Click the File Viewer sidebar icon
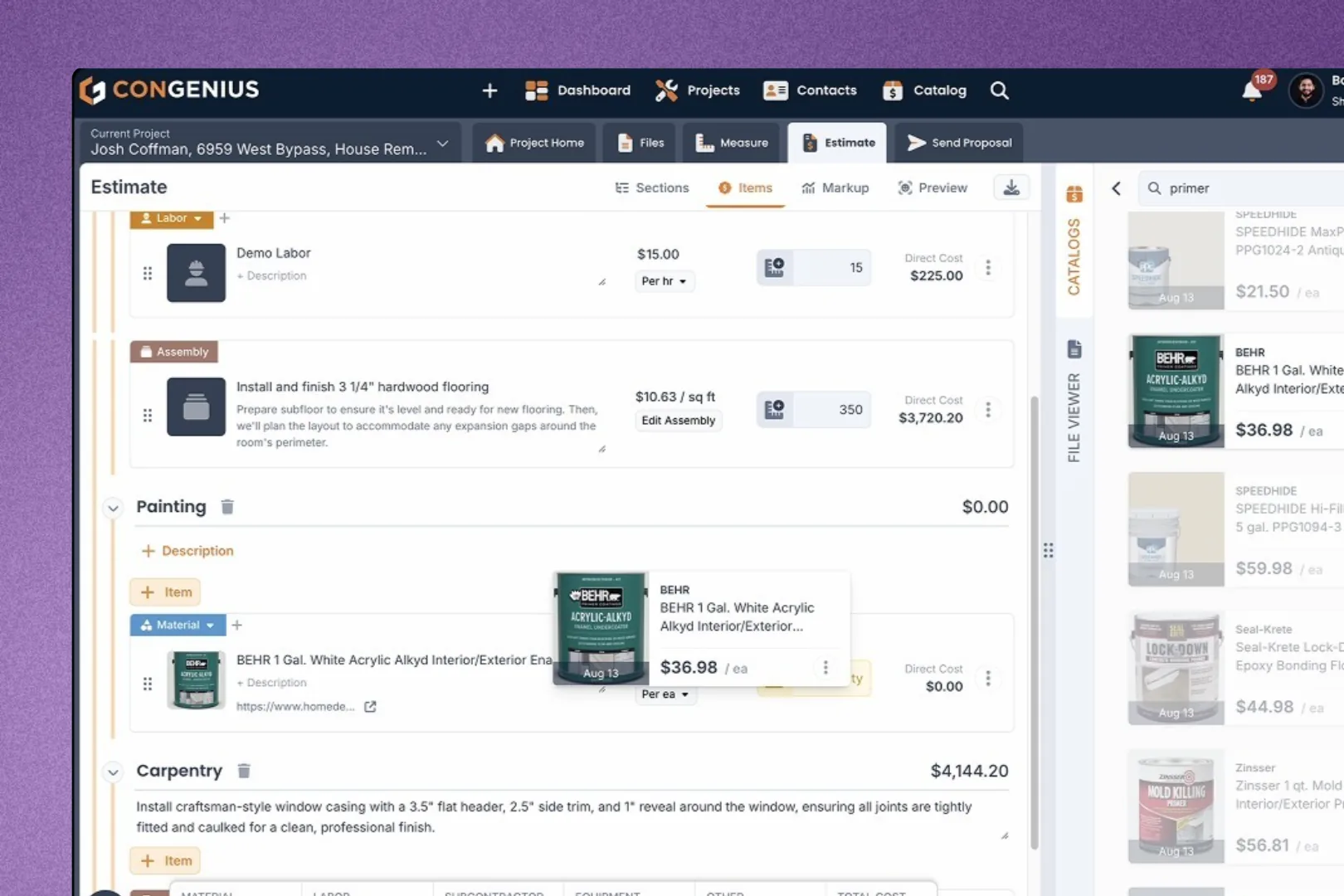The image size is (1344, 896). pyautogui.click(x=1074, y=349)
